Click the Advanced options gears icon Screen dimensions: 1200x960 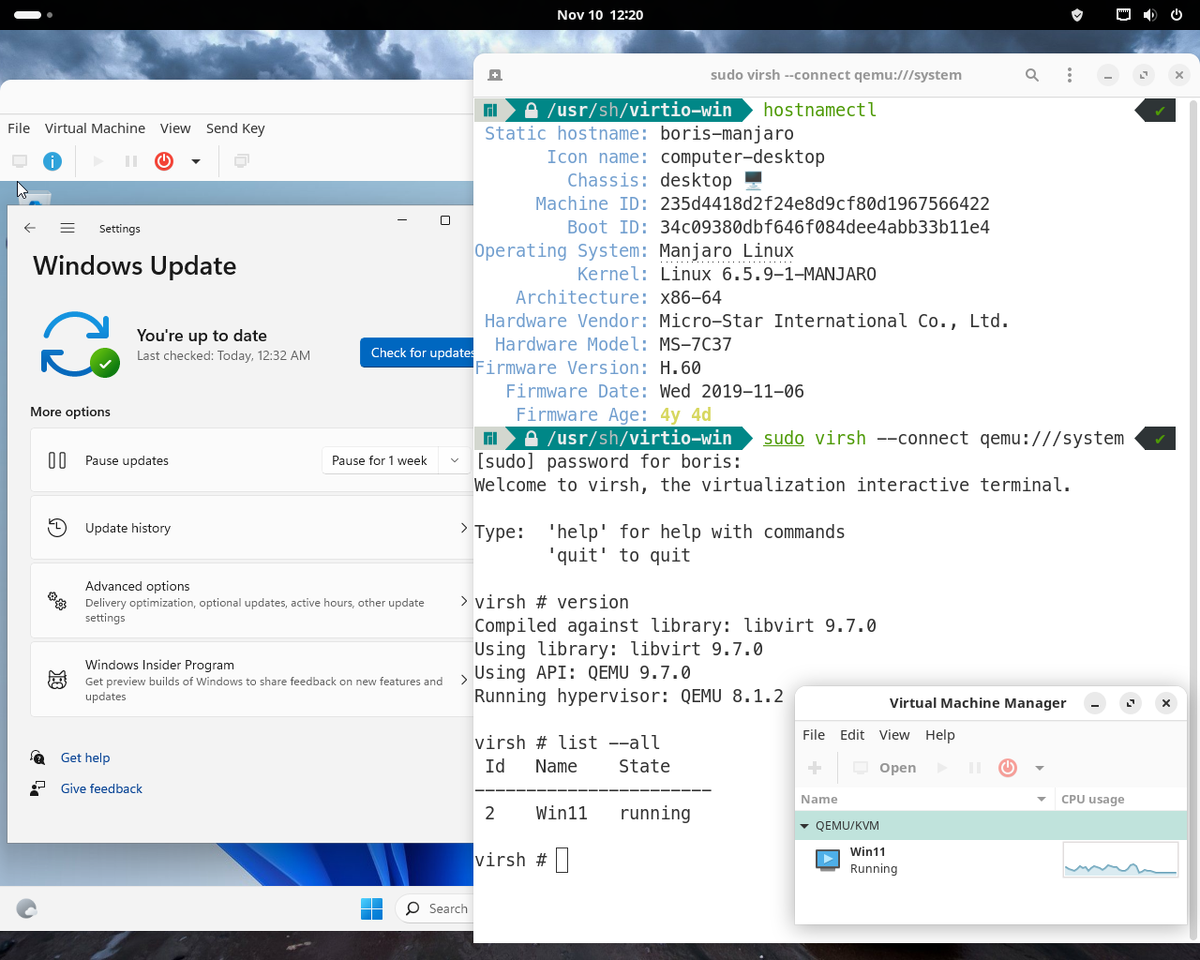57,601
